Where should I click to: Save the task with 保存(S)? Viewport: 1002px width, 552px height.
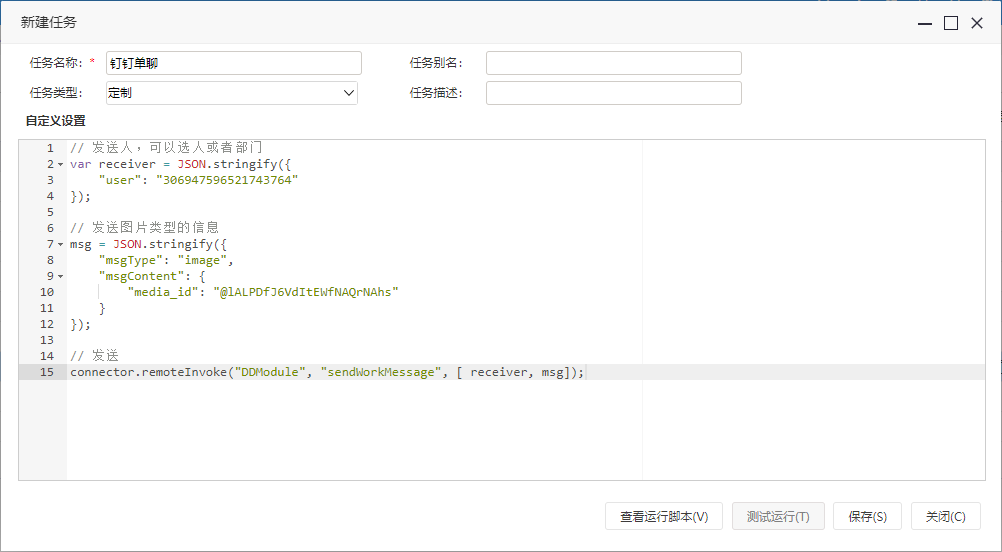(867, 516)
